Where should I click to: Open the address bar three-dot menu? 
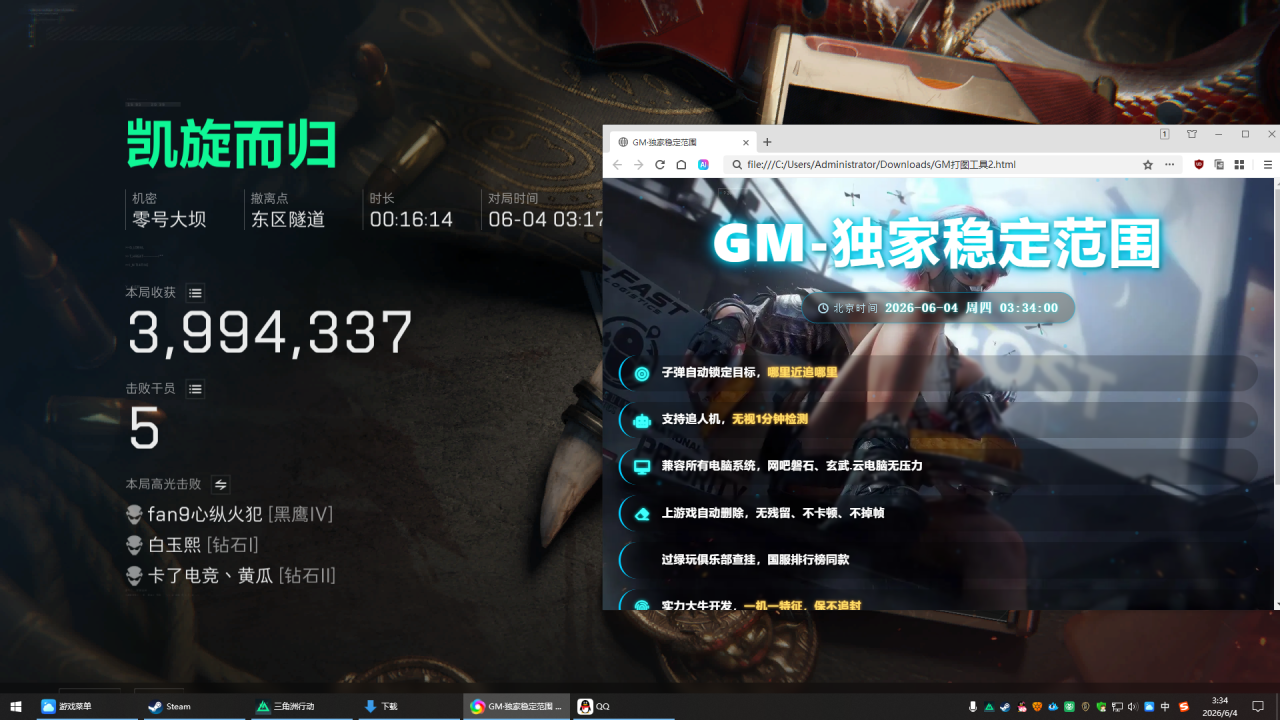(1169, 164)
